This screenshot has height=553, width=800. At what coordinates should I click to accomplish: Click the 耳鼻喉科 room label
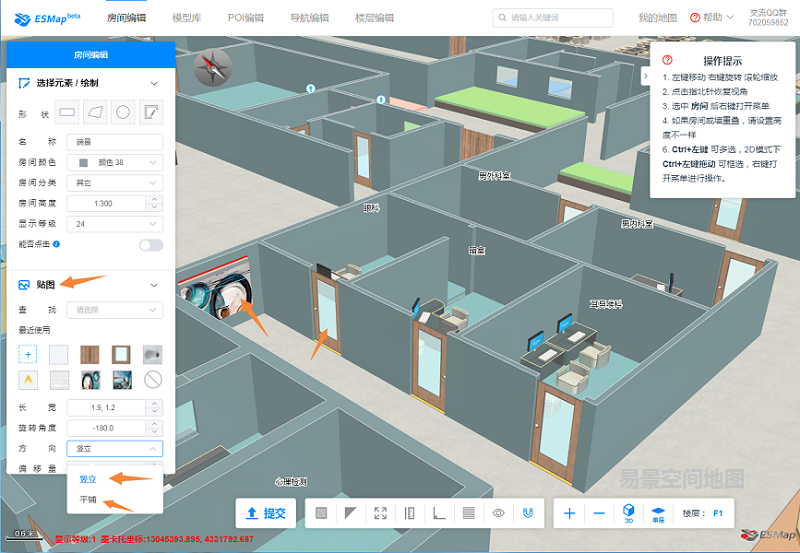606,304
